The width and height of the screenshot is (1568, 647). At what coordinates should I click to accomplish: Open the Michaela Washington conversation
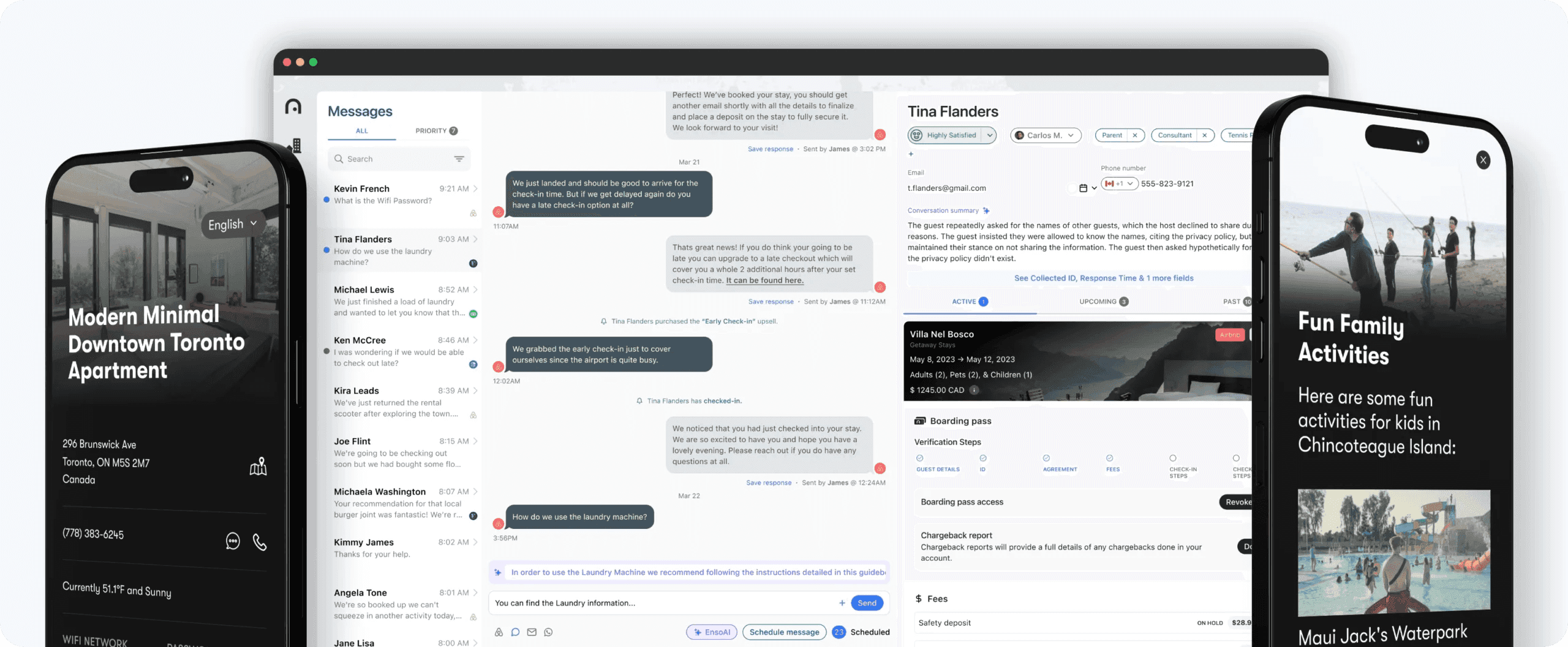click(x=399, y=503)
